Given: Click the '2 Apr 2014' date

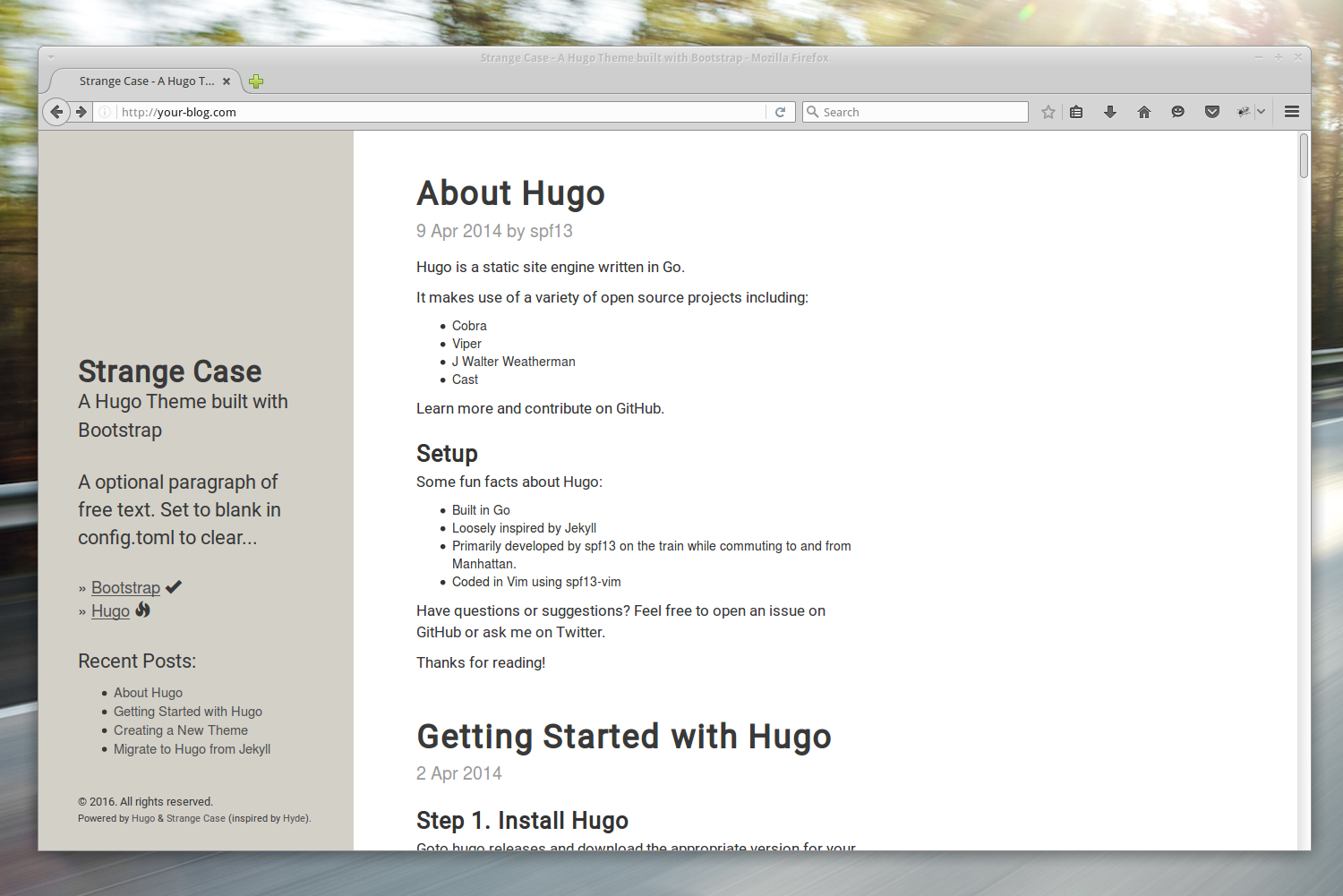Looking at the screenshot, I should click(x=459, y=773).
